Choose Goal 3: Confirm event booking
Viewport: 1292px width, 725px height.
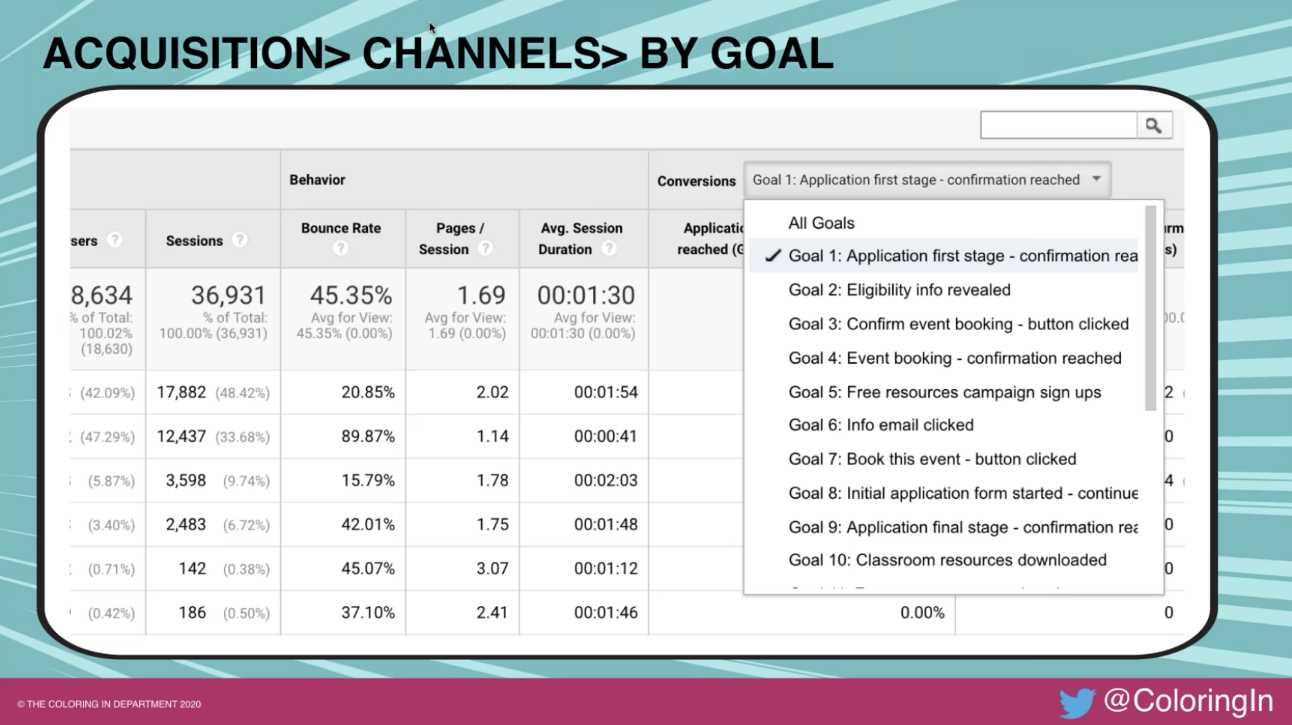(x=959, y=324)
